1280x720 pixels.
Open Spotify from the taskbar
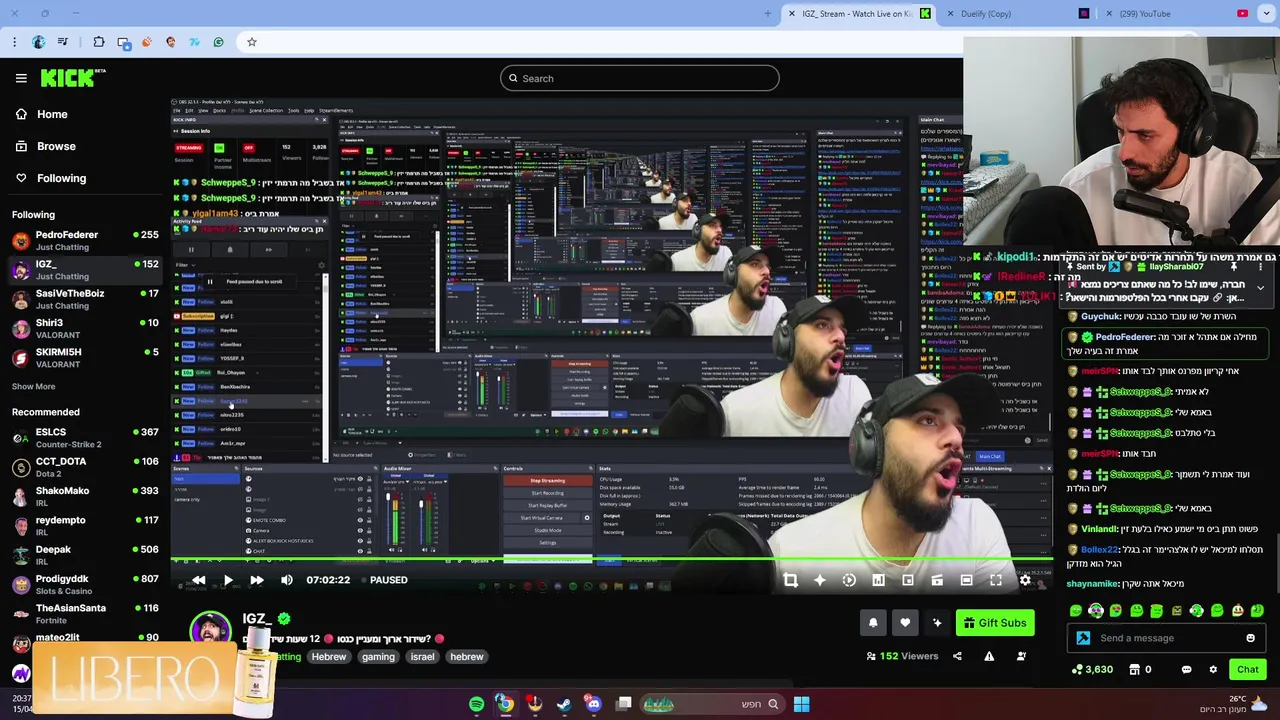[476, 704]
